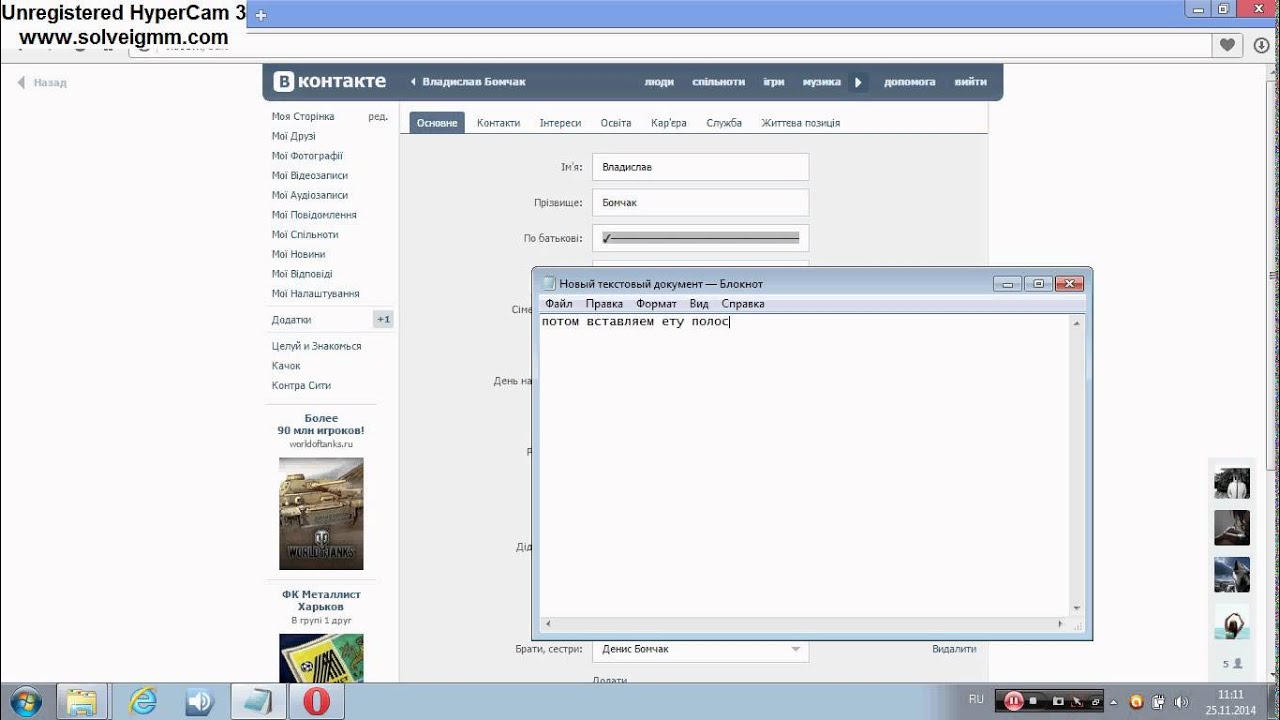
Task: Open the Брати, сестри dropdown with Денис Бомчак
Action: coord(700,649)
